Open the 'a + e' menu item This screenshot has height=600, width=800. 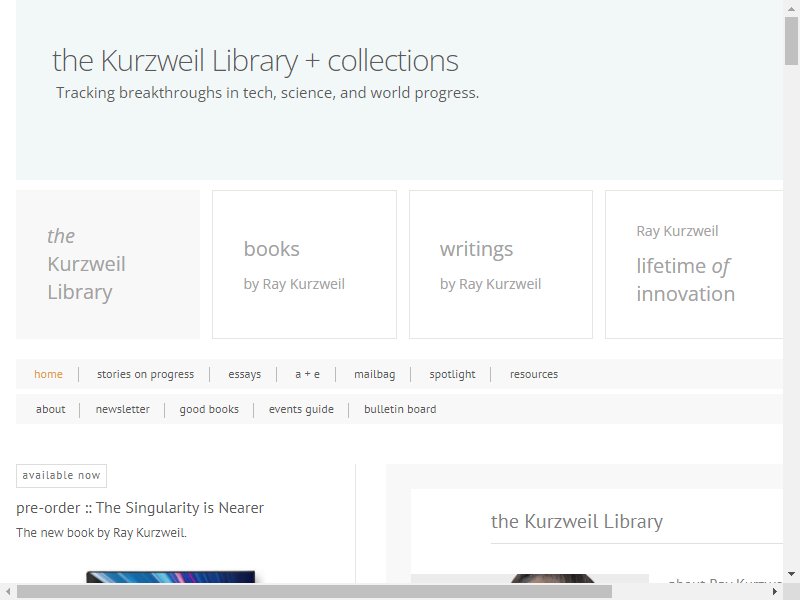pos(307,374)
